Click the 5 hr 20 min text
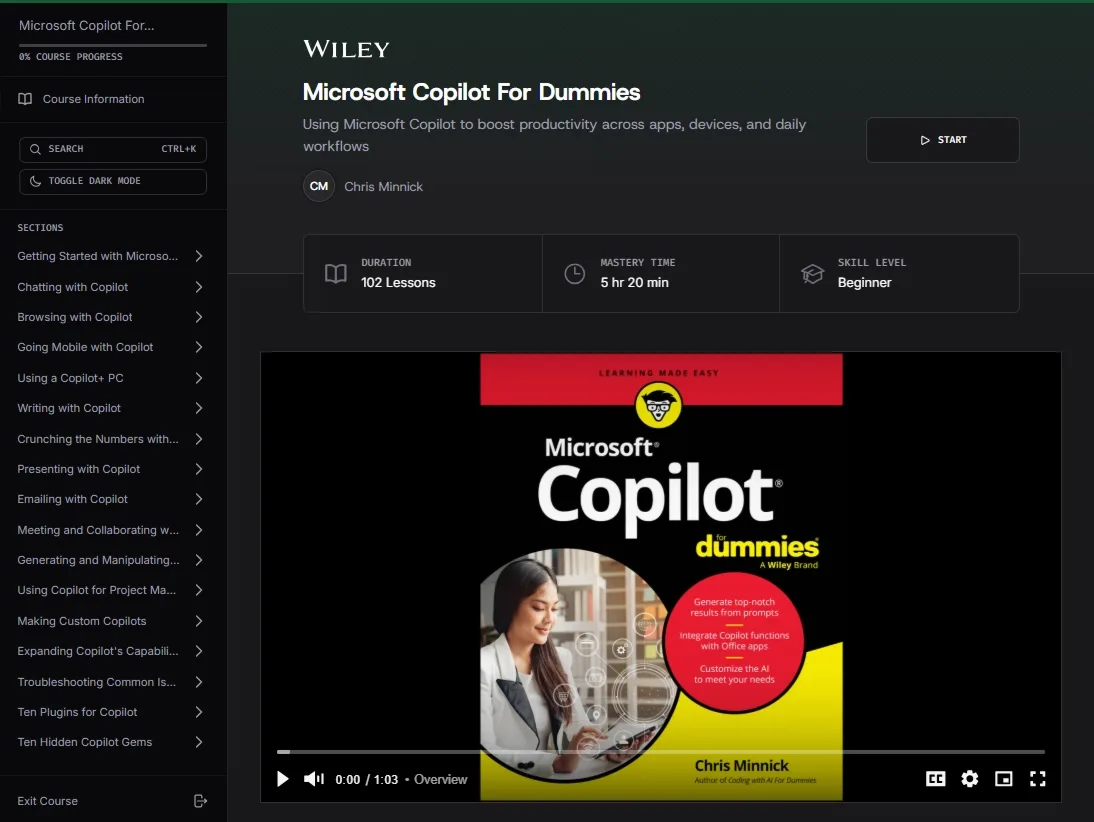Screen dimensions: 1094x822 point(634,283)
